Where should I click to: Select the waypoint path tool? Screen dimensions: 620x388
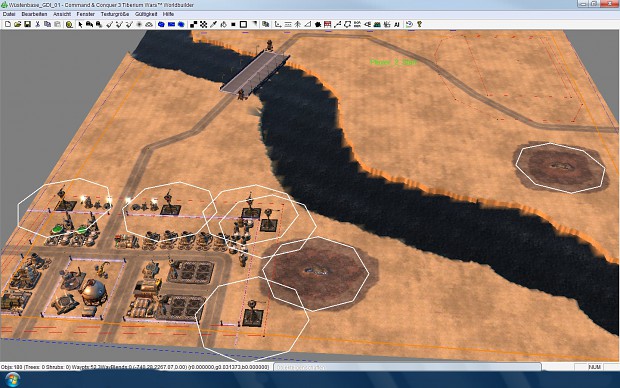tap(338, 25)
